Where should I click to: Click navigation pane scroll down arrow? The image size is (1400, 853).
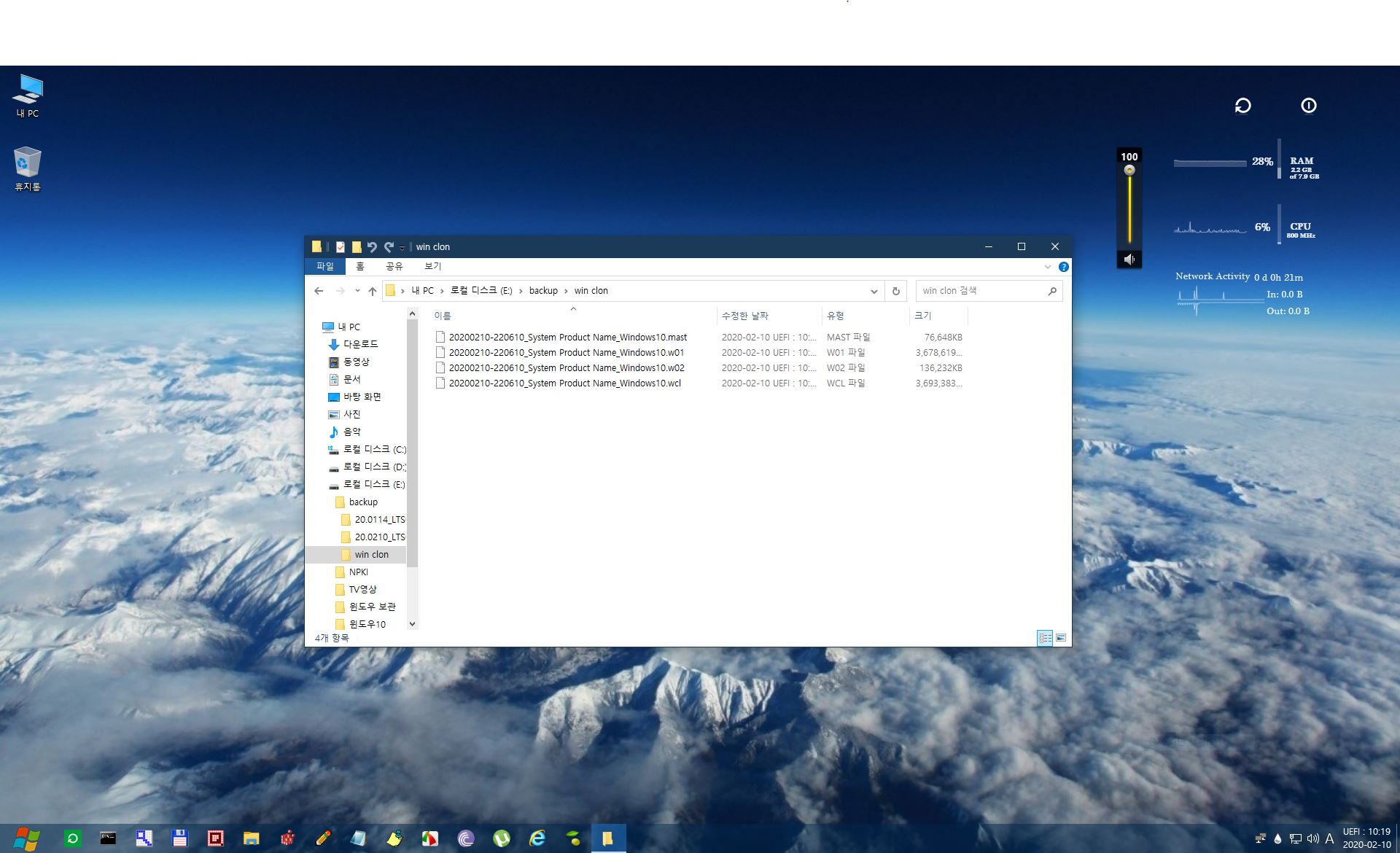(412, 623)
